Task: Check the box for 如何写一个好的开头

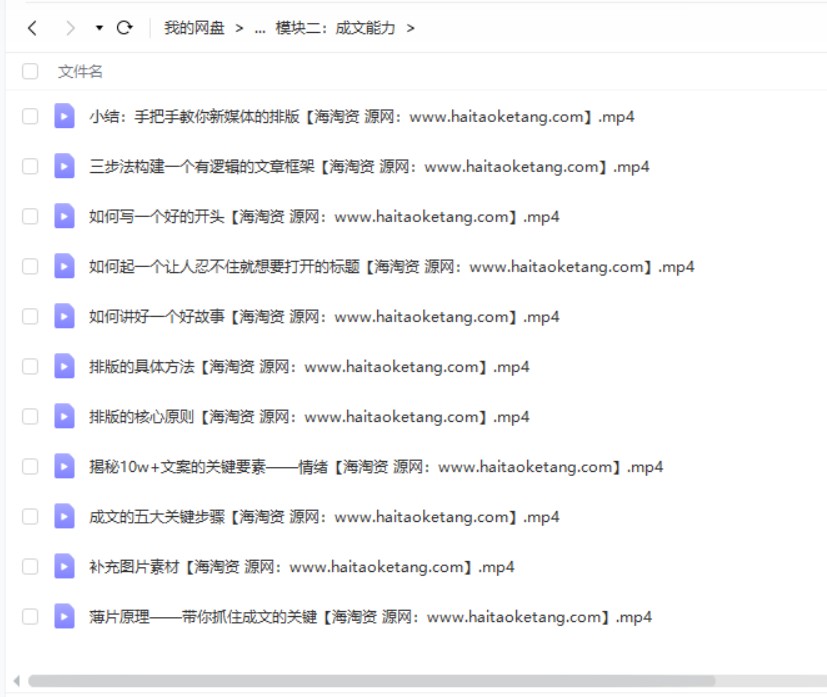Action: click(x=30, y=216)
